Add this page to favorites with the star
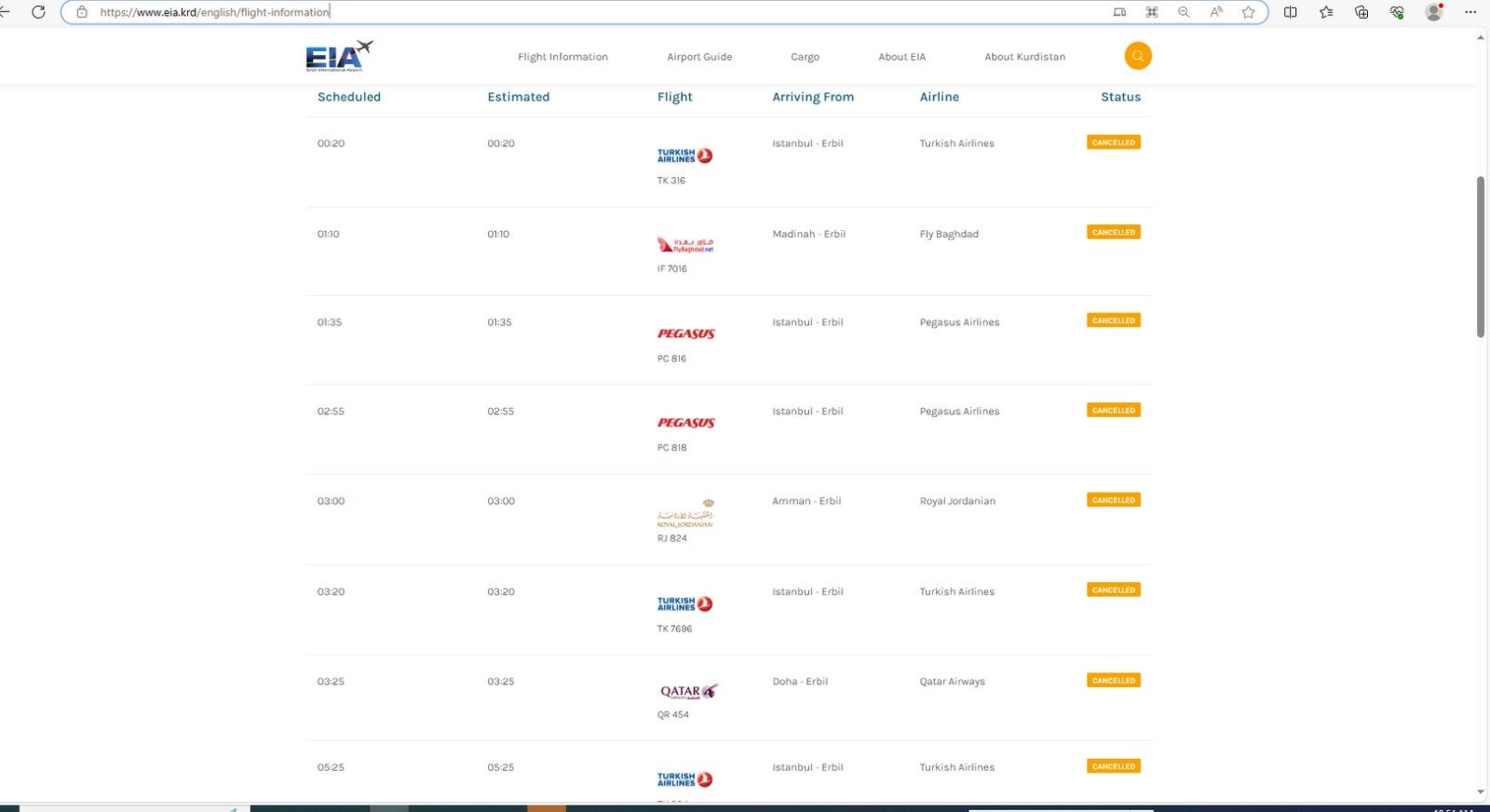Viewport: 1490px width, 812px height. pyautogui.click(x=1248, y=12)
